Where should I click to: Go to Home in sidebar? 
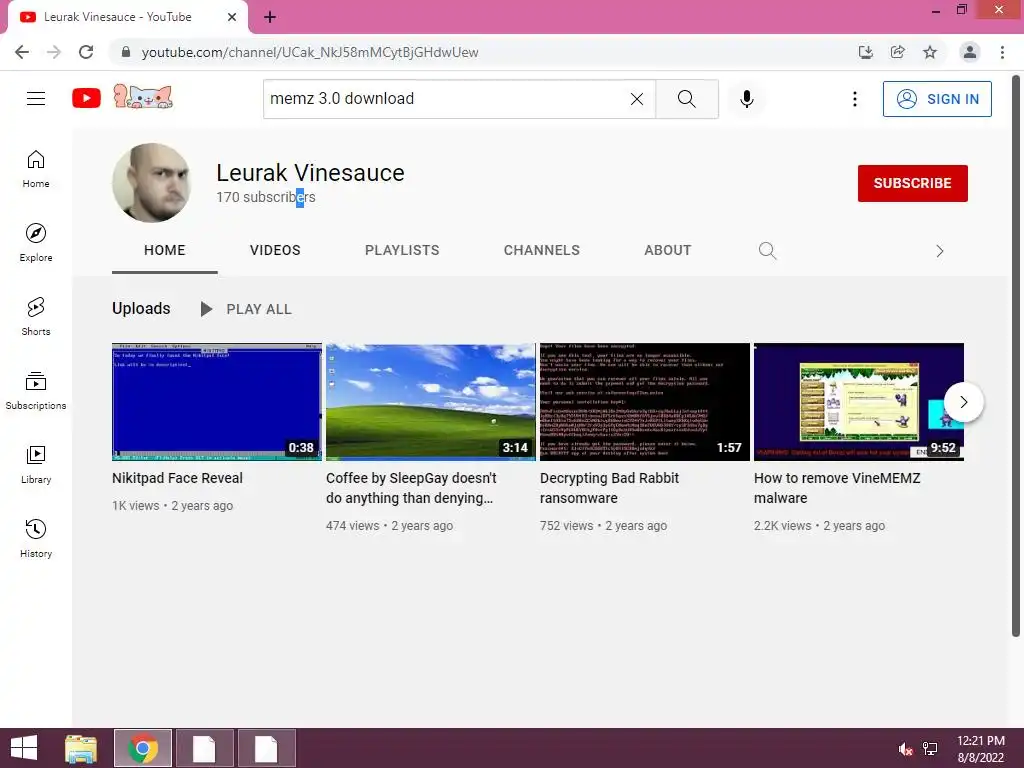pos(36,169)
